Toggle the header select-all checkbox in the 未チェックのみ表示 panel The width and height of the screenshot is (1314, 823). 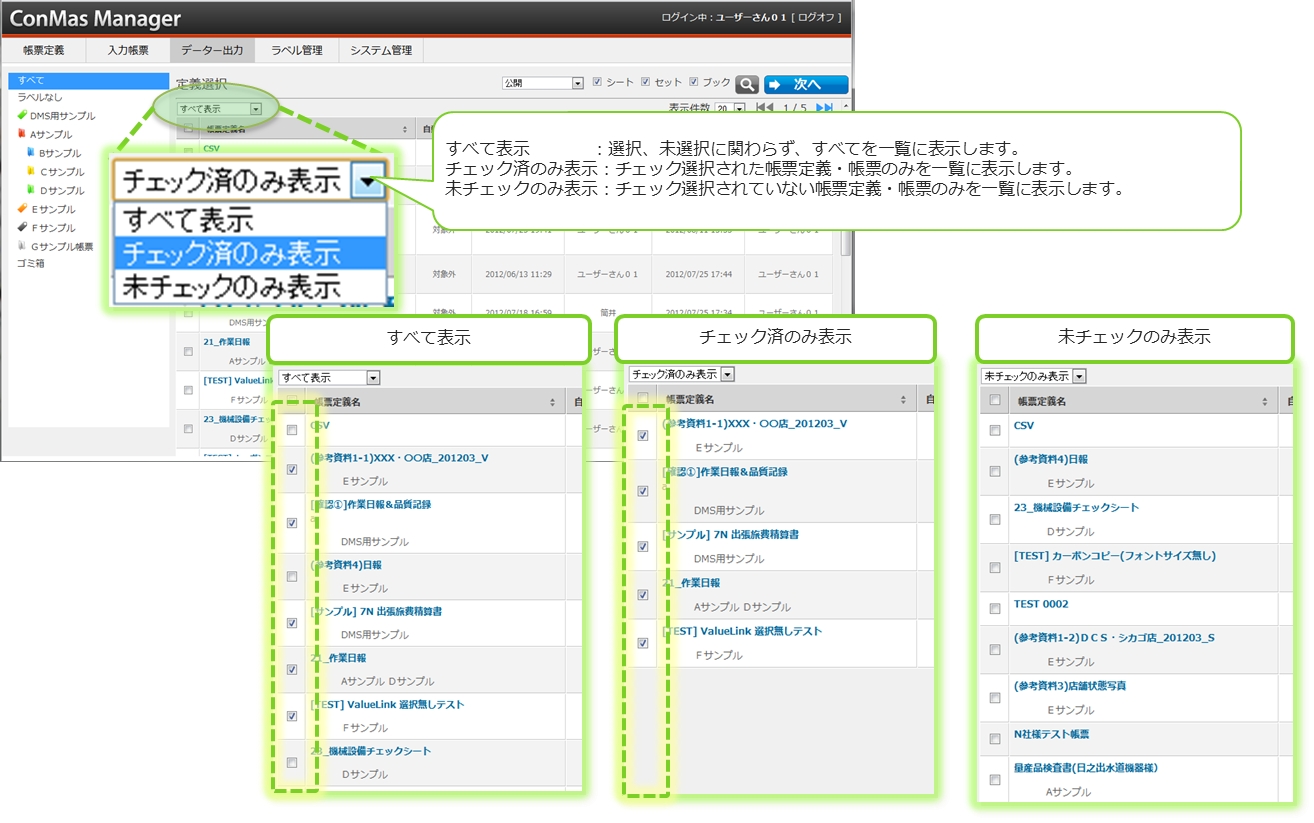click(995, 401)
